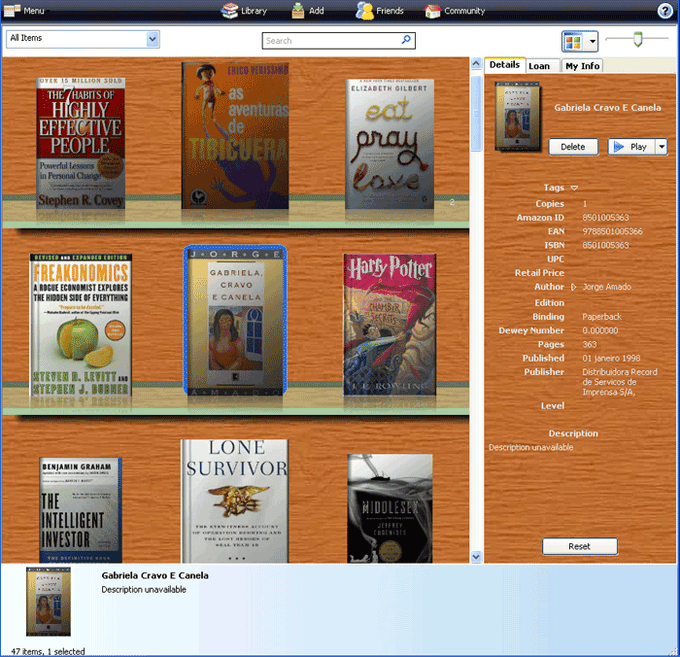Click the Reset button
The height and width of the screenshot is (657, 680).
[x=579, y=546]
